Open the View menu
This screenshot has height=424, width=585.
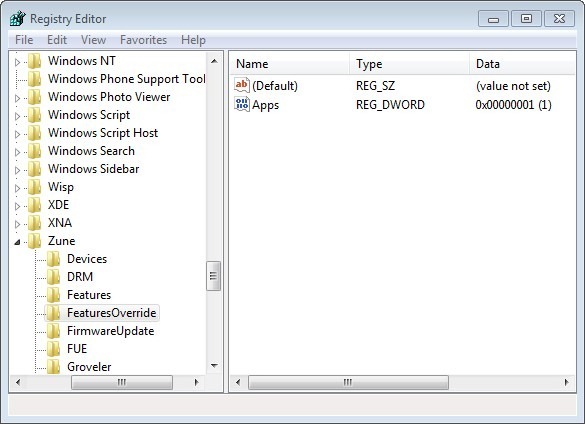[93, 40]
